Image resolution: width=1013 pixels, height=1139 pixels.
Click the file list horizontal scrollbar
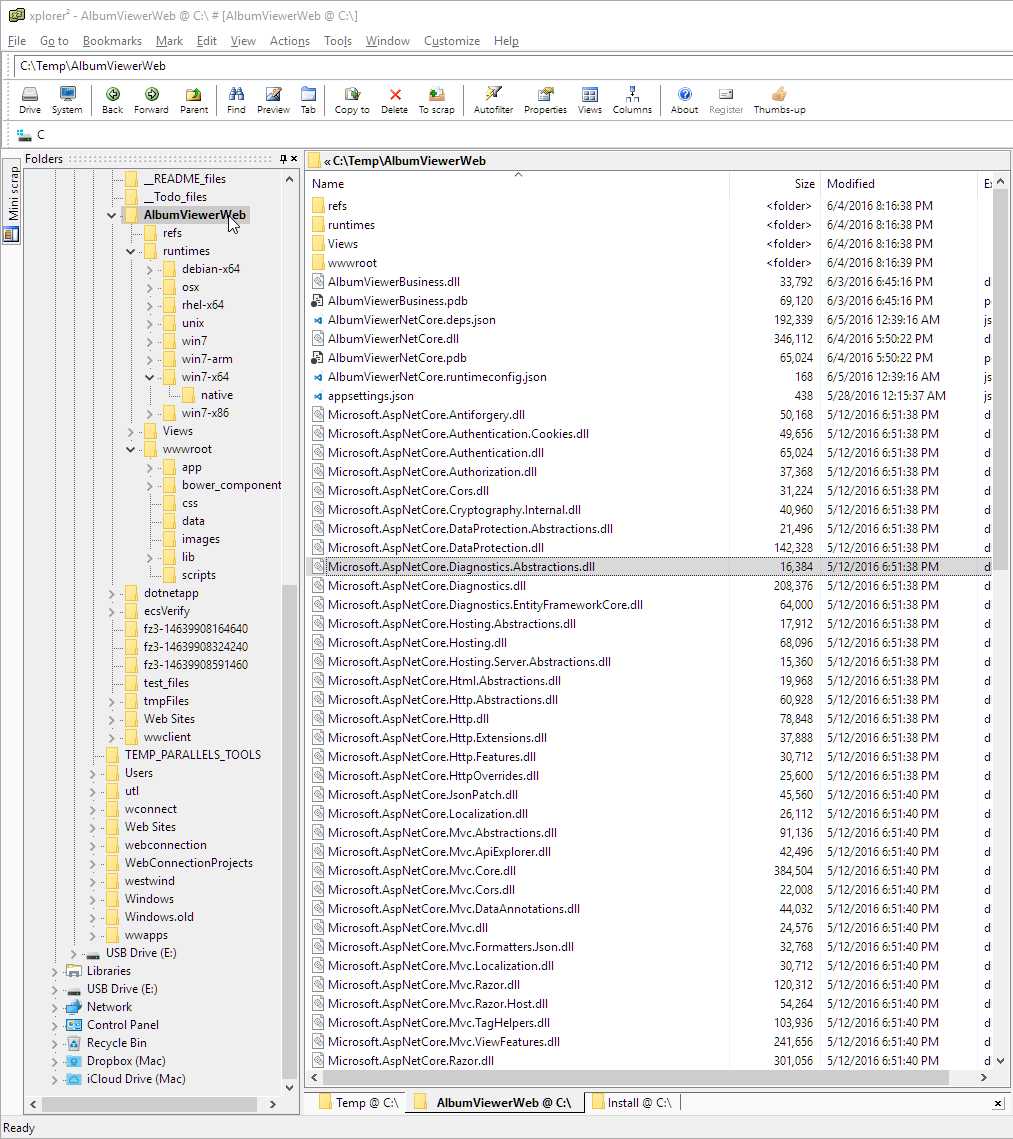(635, 1078)
